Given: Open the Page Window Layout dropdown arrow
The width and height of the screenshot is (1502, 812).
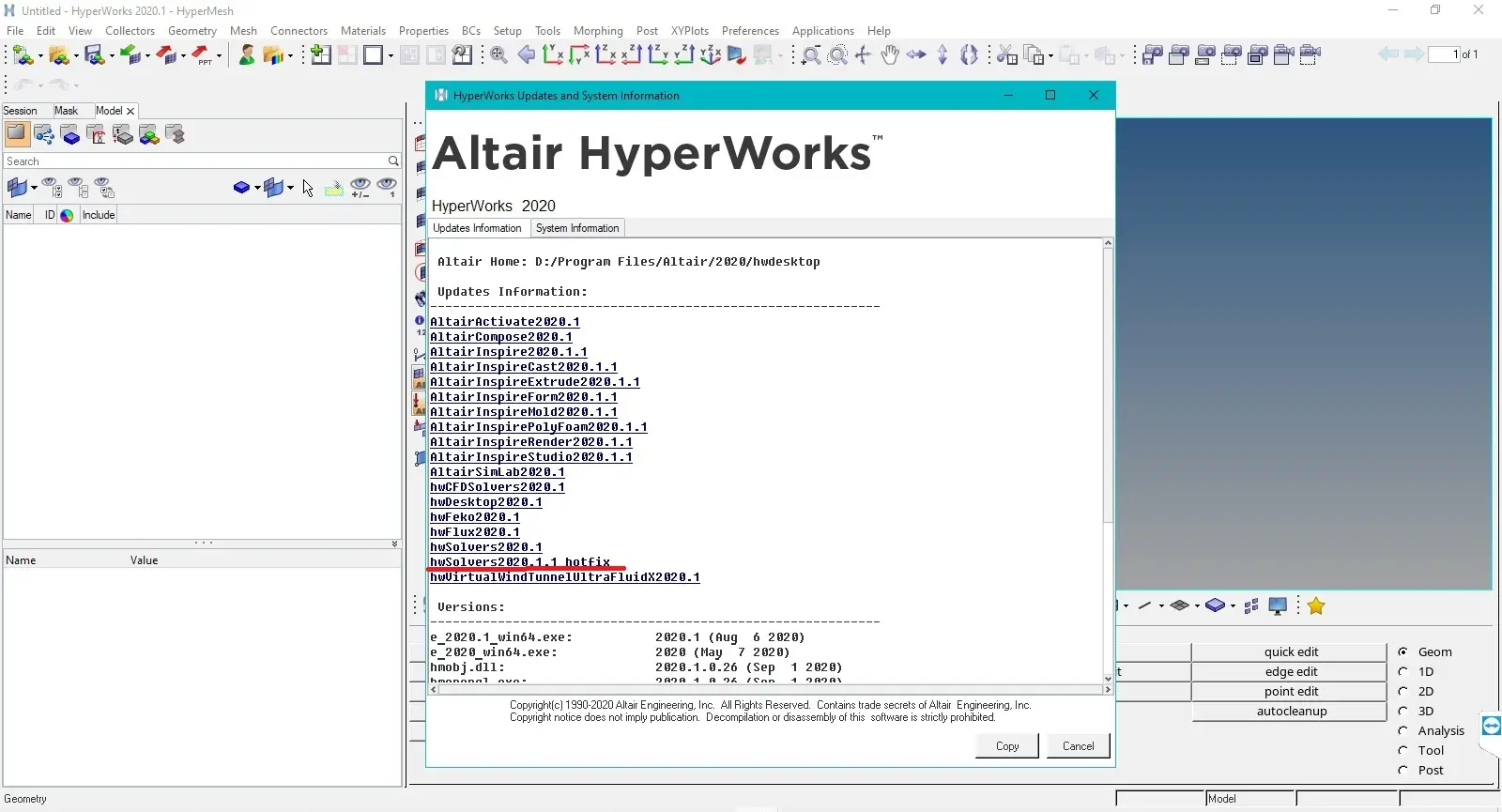Looking at the screenshot, I should 391,56.
